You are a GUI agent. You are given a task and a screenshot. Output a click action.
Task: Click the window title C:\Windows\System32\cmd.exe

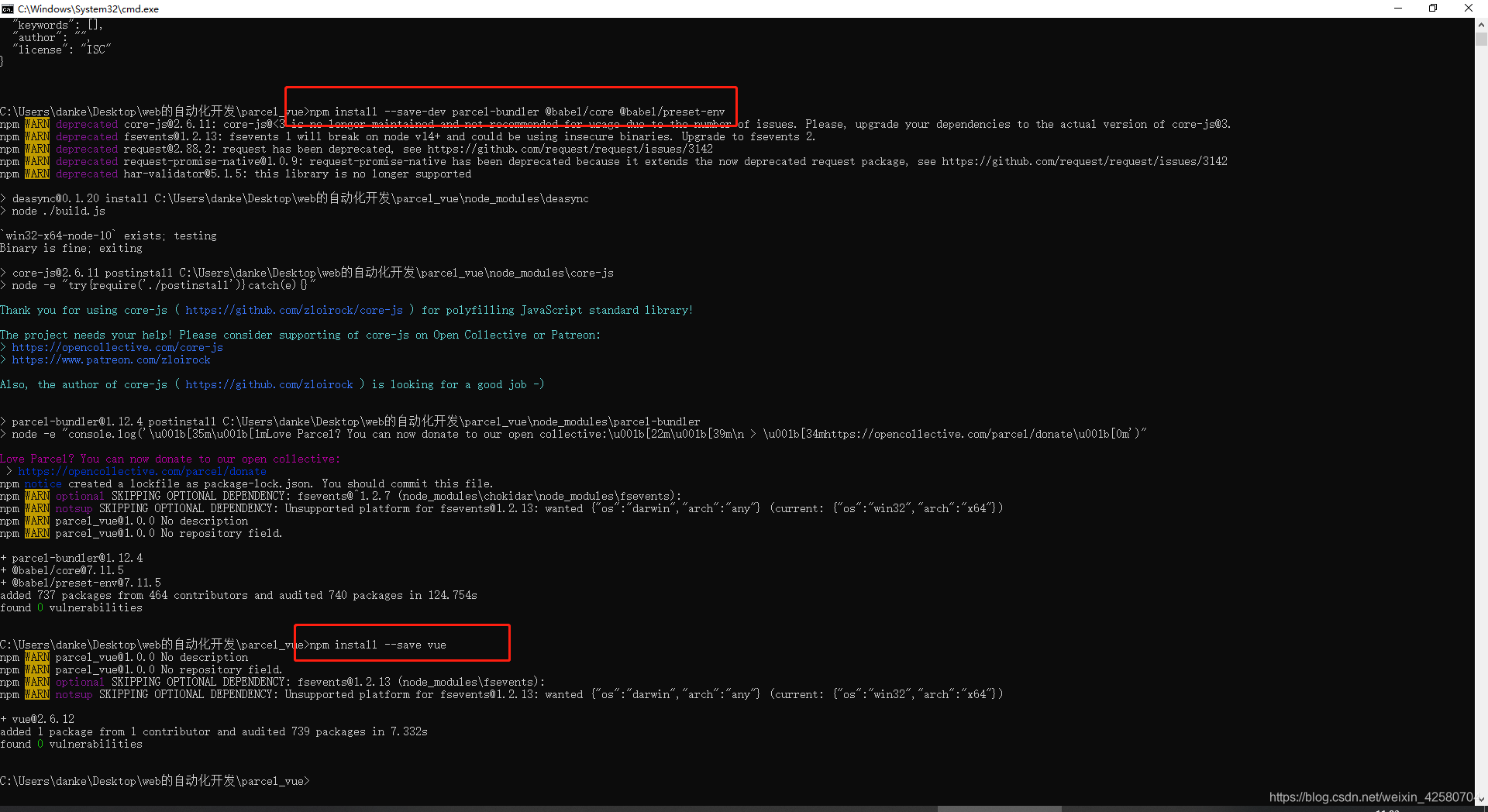tap(88, 9)
